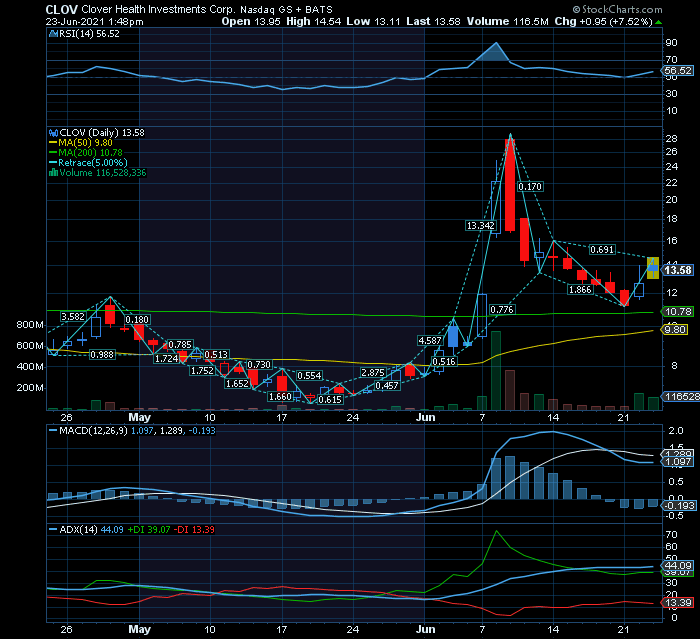Click the 0.730 retrace label
Screen dimensions: 700x639
pyautogui.click(x=259, y=365)
